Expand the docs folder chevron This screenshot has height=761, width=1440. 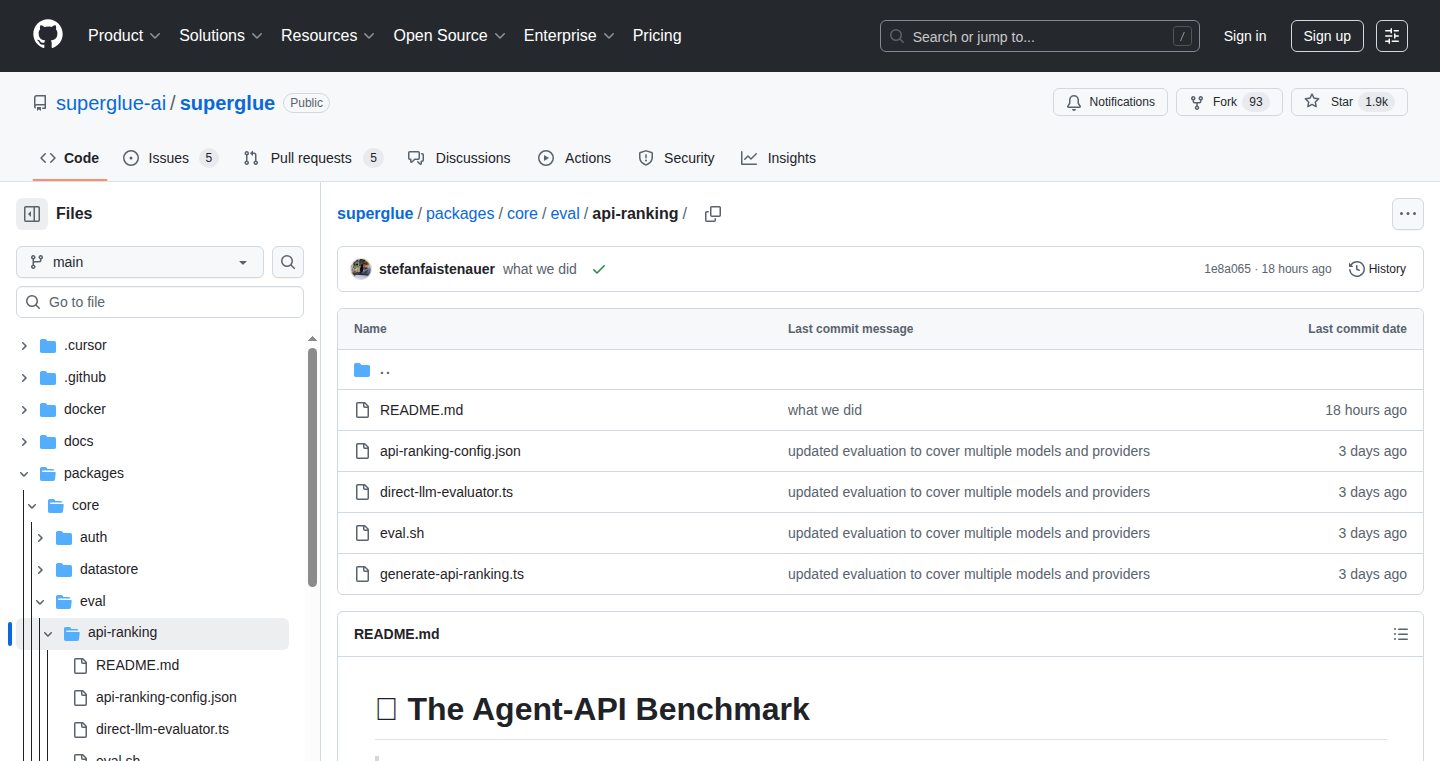point(24,441)
